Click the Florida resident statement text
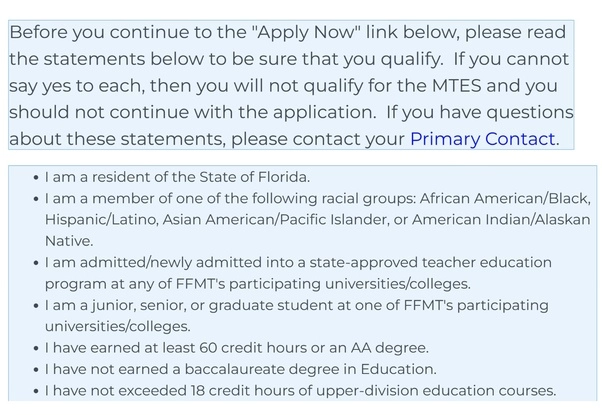The height and width of the screenshot is (415, 602). pos(177,177)
